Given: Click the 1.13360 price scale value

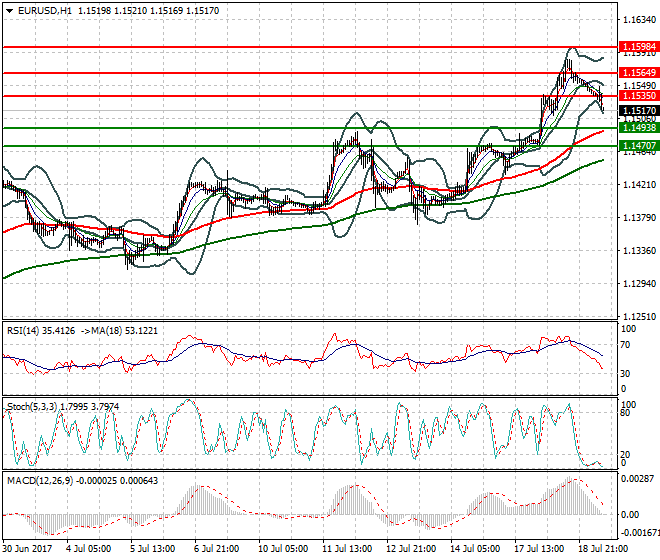Looking at the screenshot, I should (x=639, y=251).
